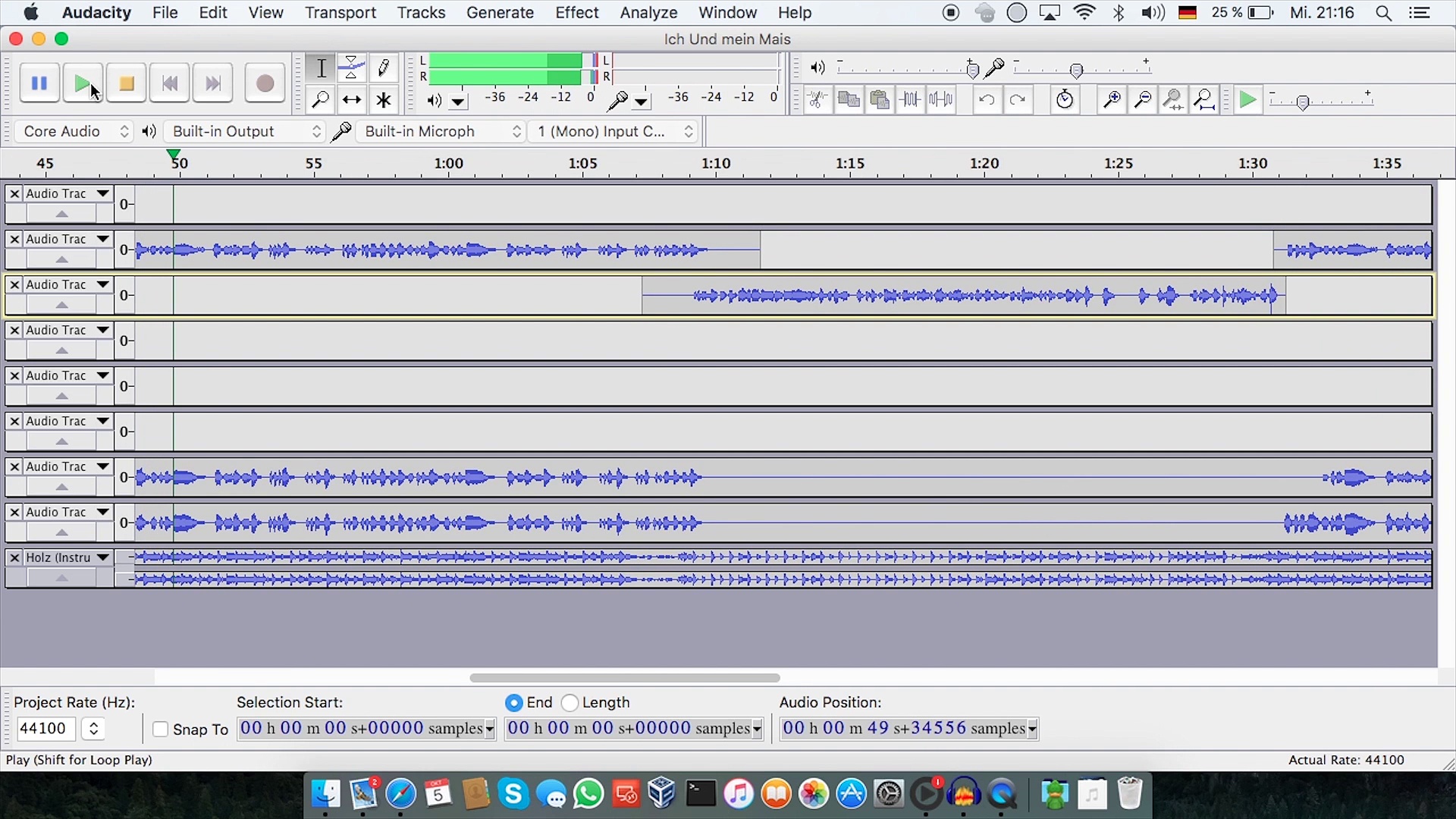1456x819 pixels.
Task: Select the Draw pencil tool
Action: 384,67
